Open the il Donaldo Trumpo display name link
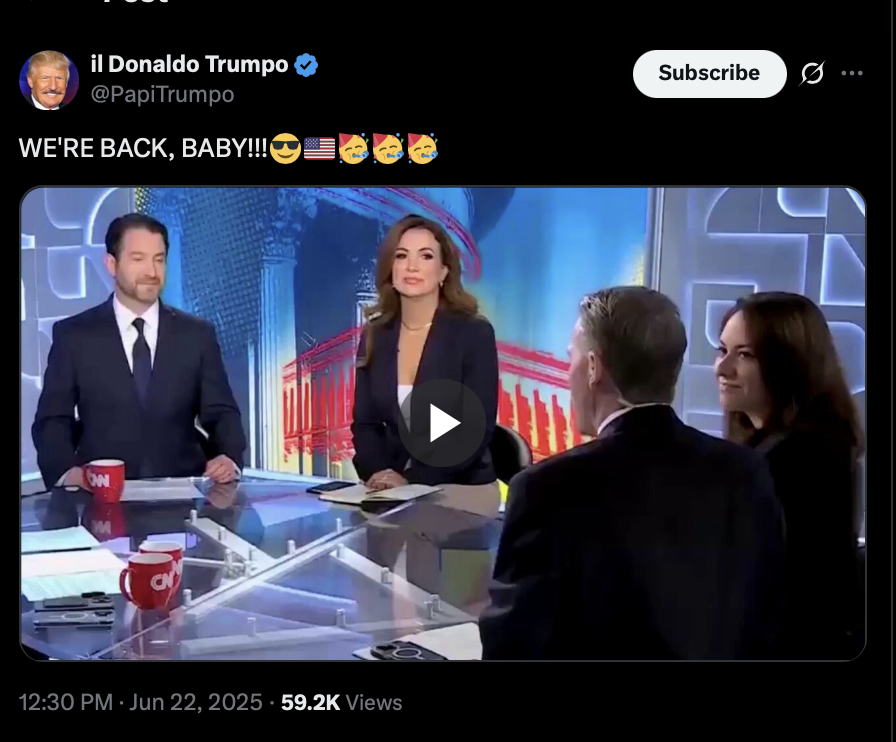Image resolution: width=896 pixels, height=742 pixels. coord(189,64)
